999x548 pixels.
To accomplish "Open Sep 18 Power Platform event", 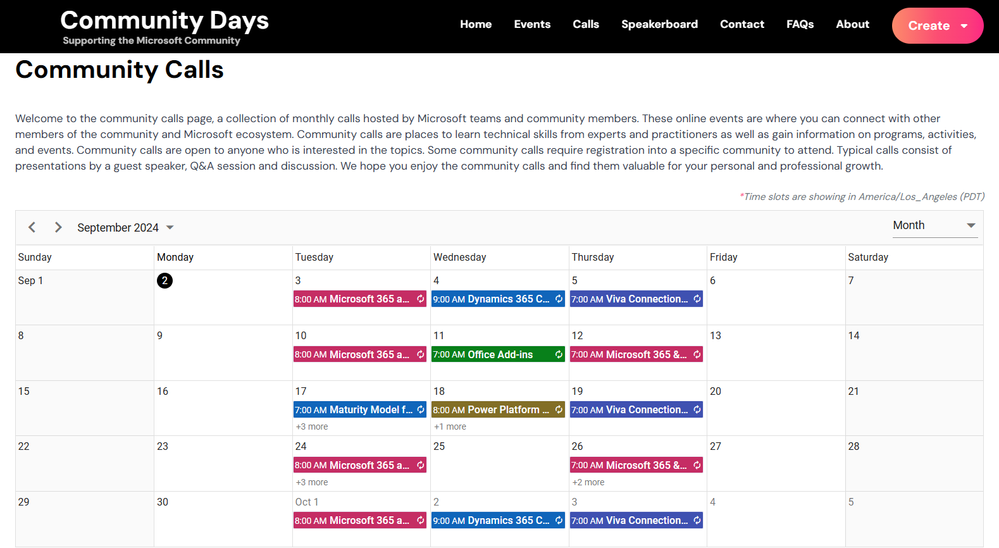I will coord(498,410).
